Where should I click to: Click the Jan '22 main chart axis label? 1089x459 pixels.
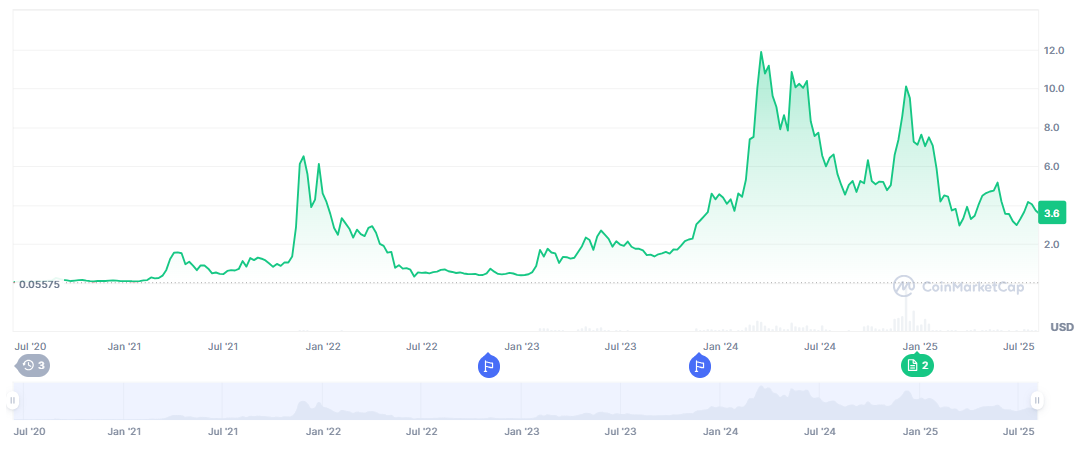point(324,346)
